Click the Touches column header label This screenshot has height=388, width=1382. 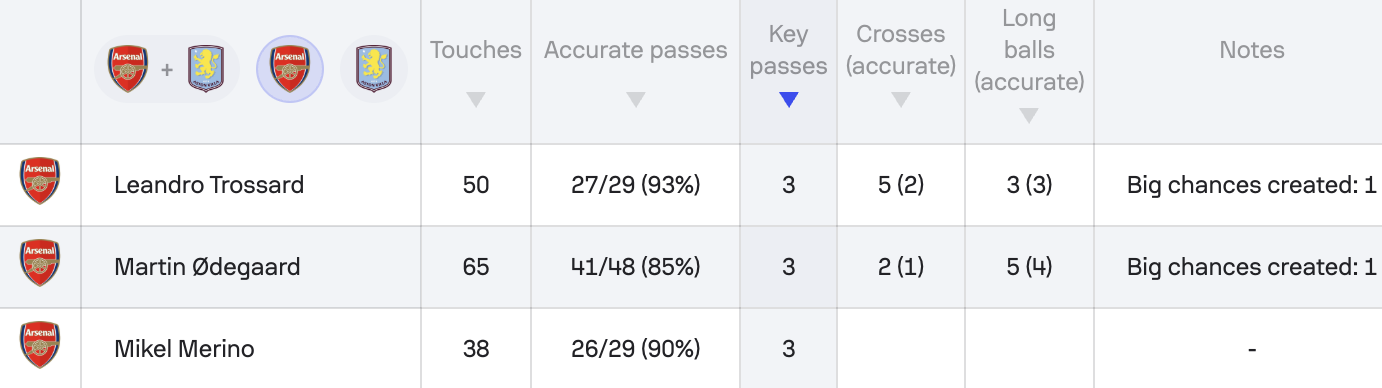tap(476, 50)
